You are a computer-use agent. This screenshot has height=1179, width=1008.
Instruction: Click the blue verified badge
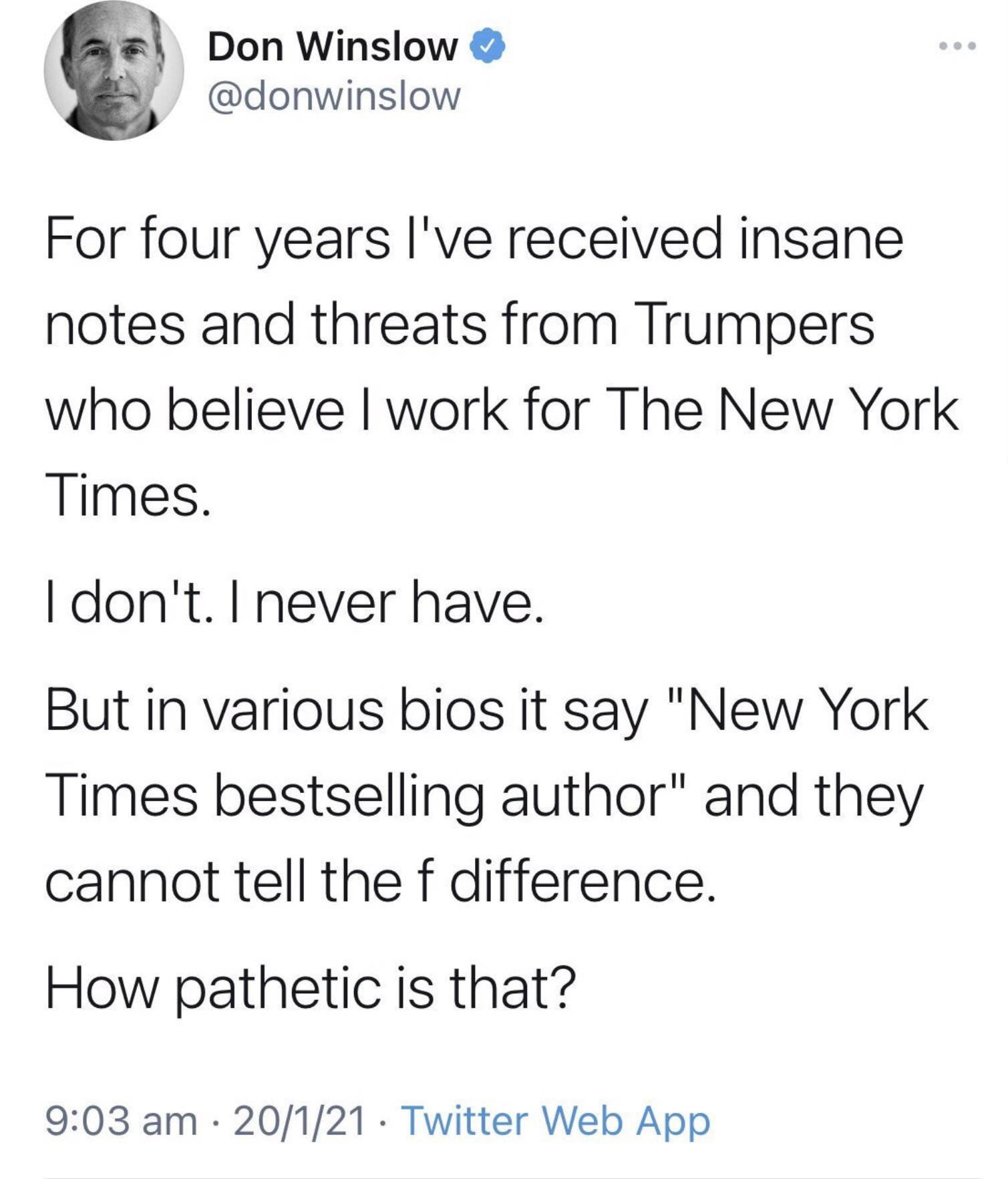(489, 48)
